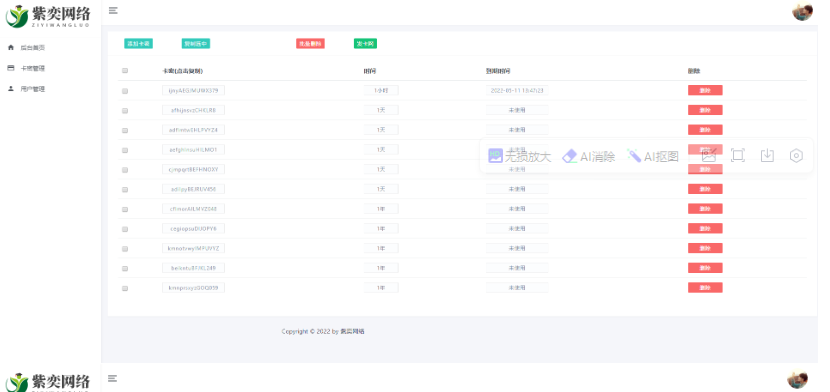Click the Copyright © 2022 footer text
Screen dimensions: 830x392
(x=323, y=332)
